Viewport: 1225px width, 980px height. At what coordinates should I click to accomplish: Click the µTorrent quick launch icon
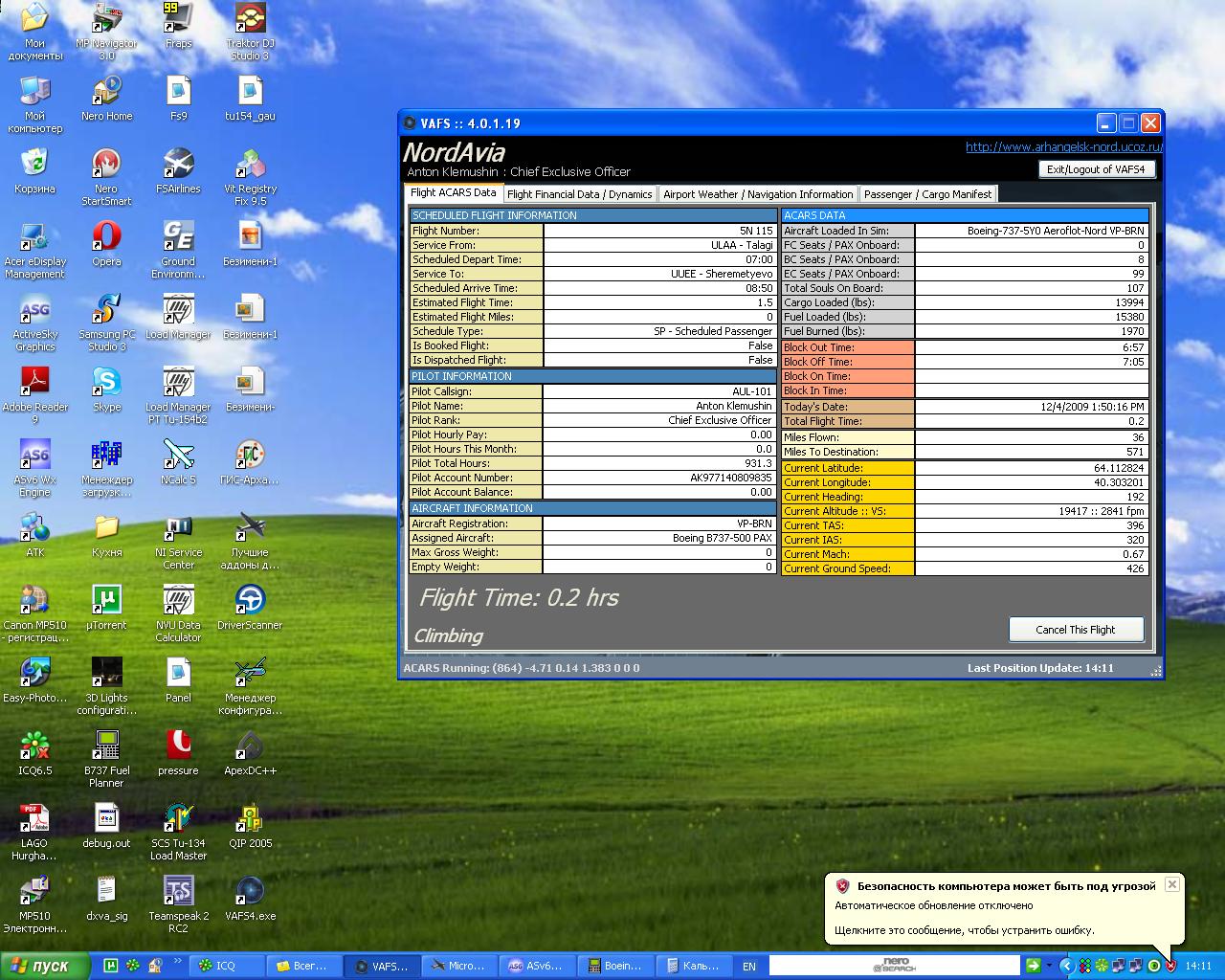click(x=111, y=967)
